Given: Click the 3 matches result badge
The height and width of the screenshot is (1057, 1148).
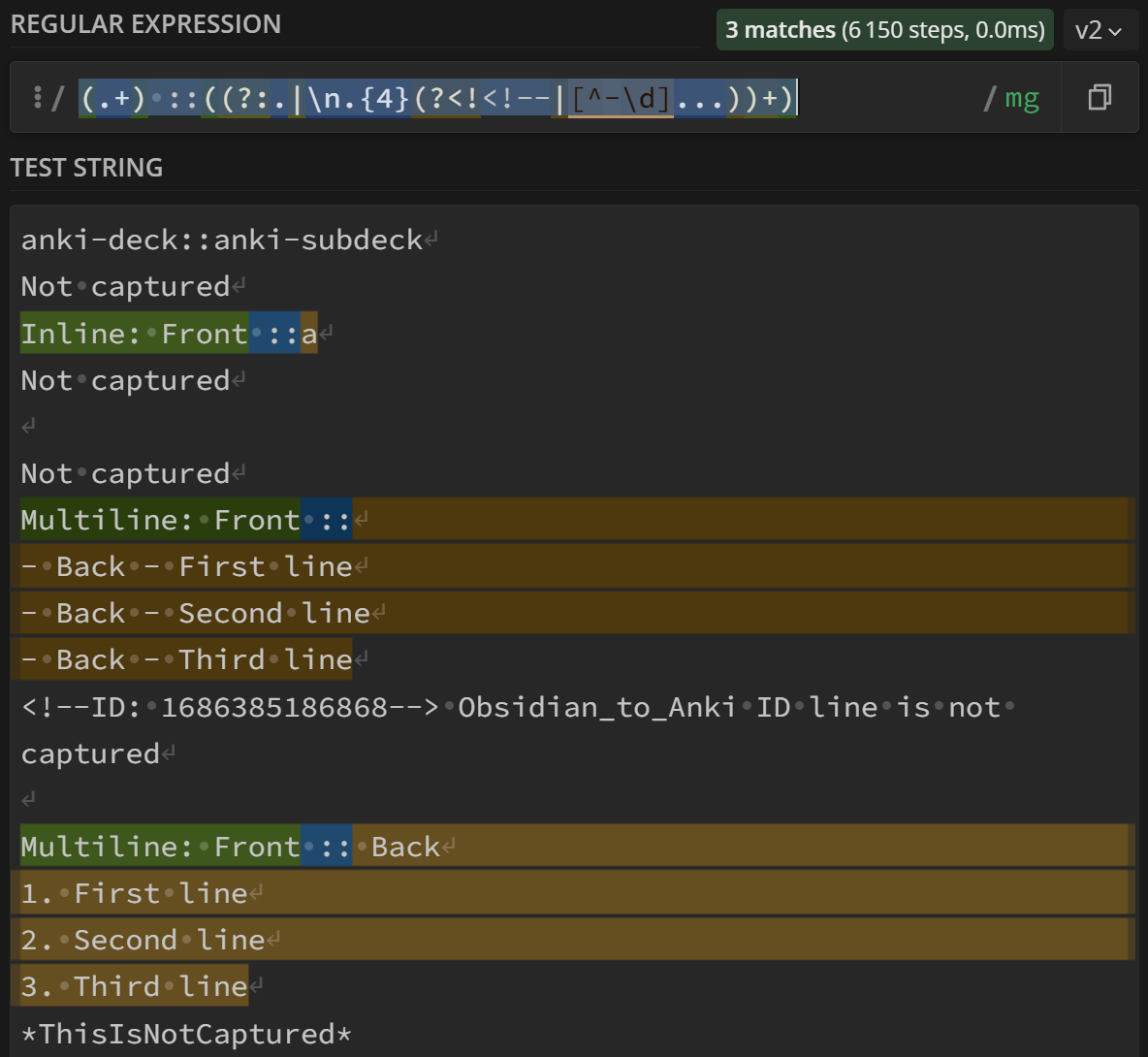Looking at the screenshot, I should coord(884,30).
